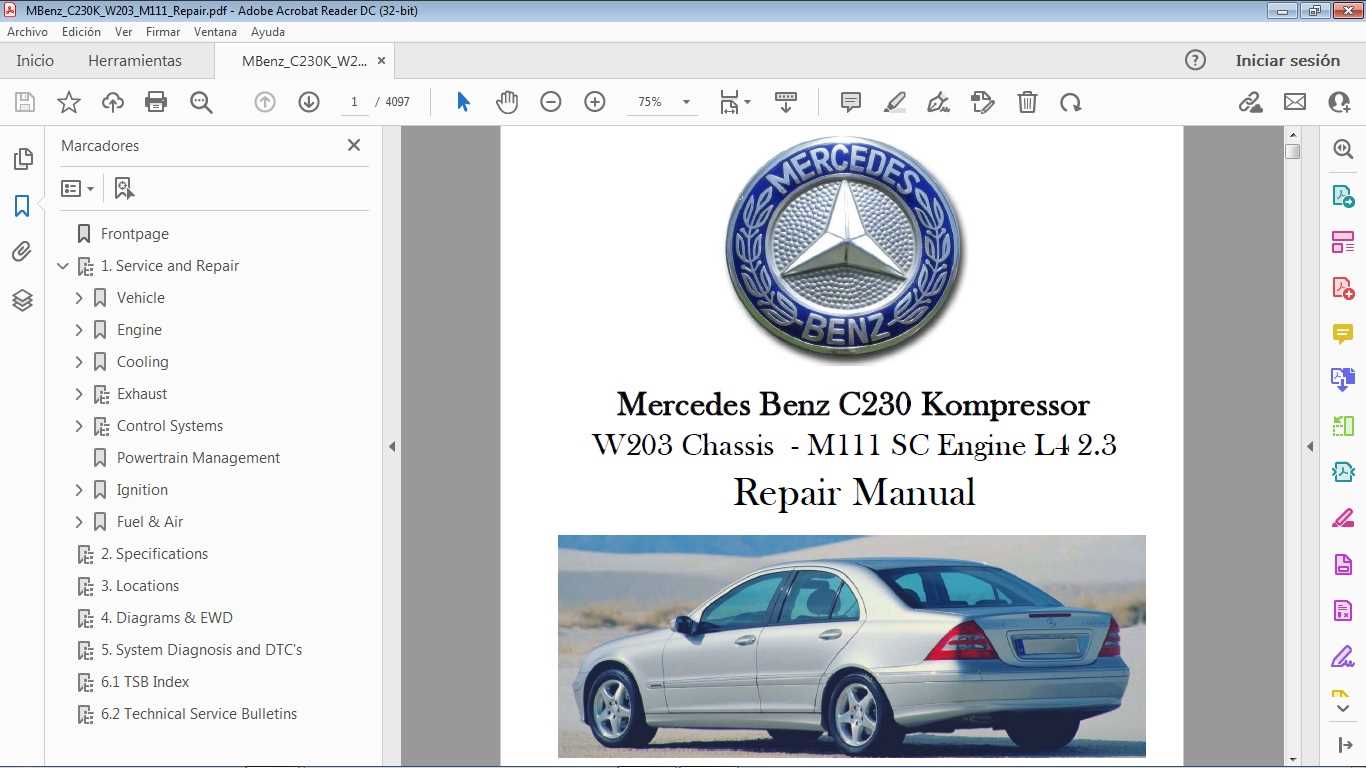
Task: Open the Ayuda menu
Action: [268, 32]
